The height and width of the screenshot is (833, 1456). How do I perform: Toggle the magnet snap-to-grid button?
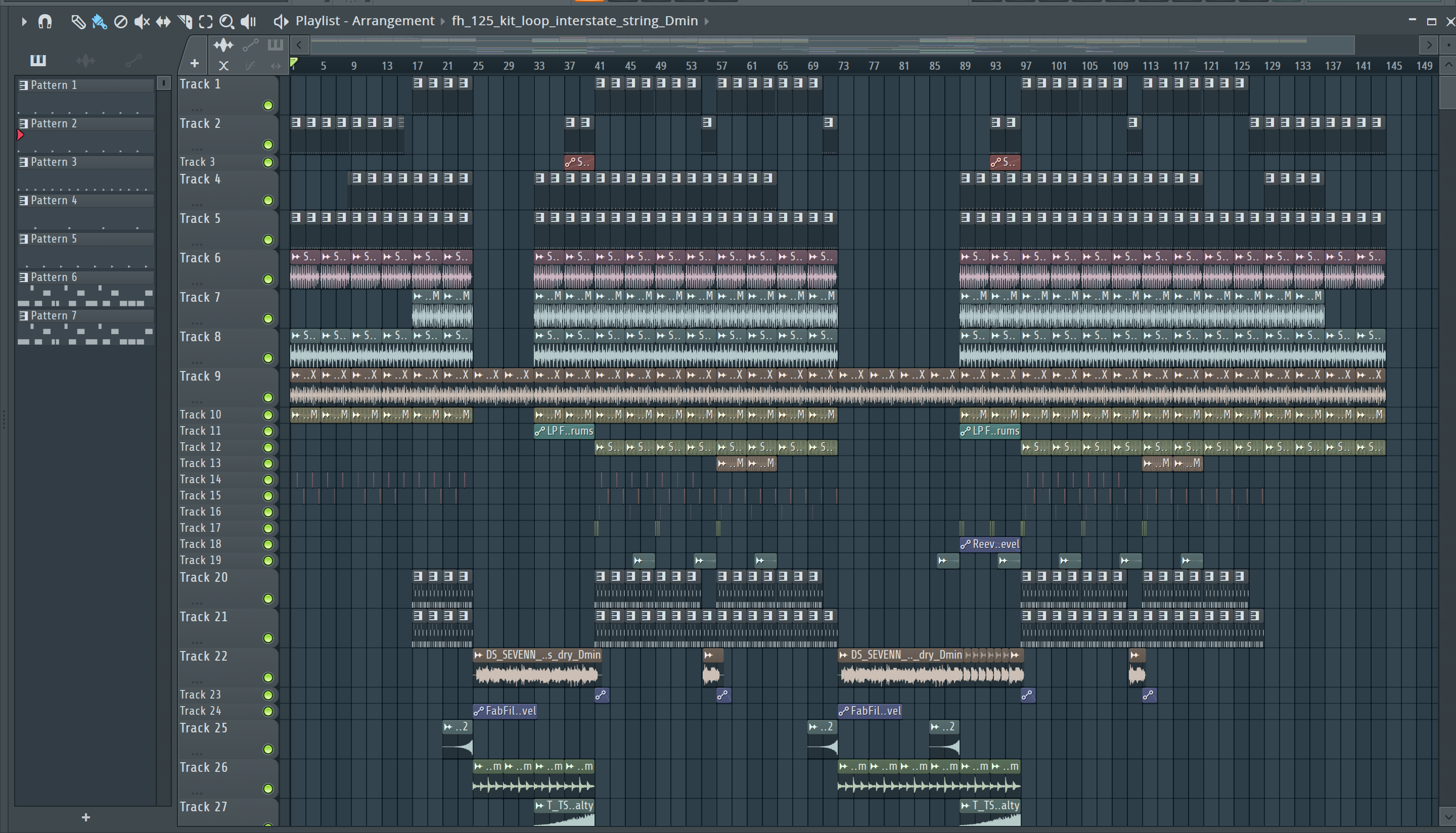[x=44, y=21]
